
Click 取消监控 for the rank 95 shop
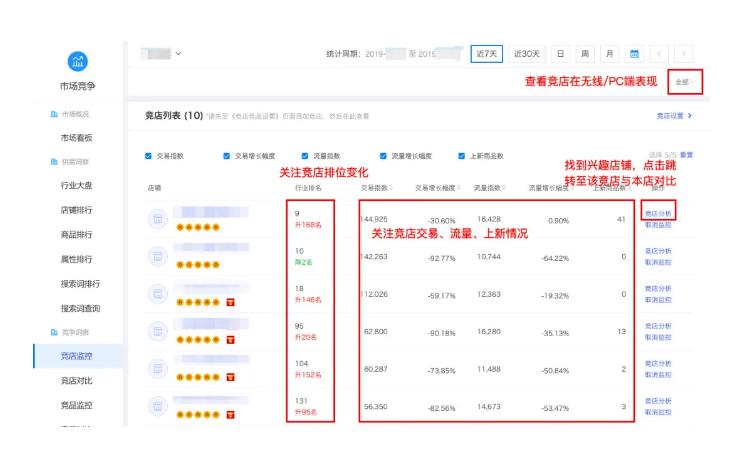[x=658, y=337]
